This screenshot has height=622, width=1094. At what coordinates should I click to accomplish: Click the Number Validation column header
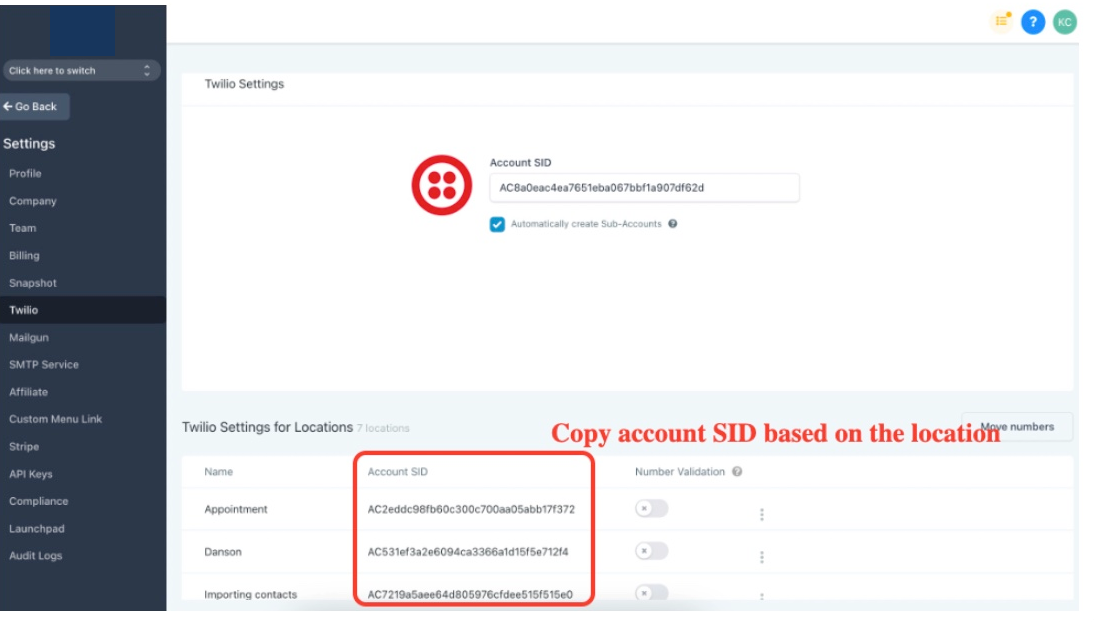pos(680,472)
